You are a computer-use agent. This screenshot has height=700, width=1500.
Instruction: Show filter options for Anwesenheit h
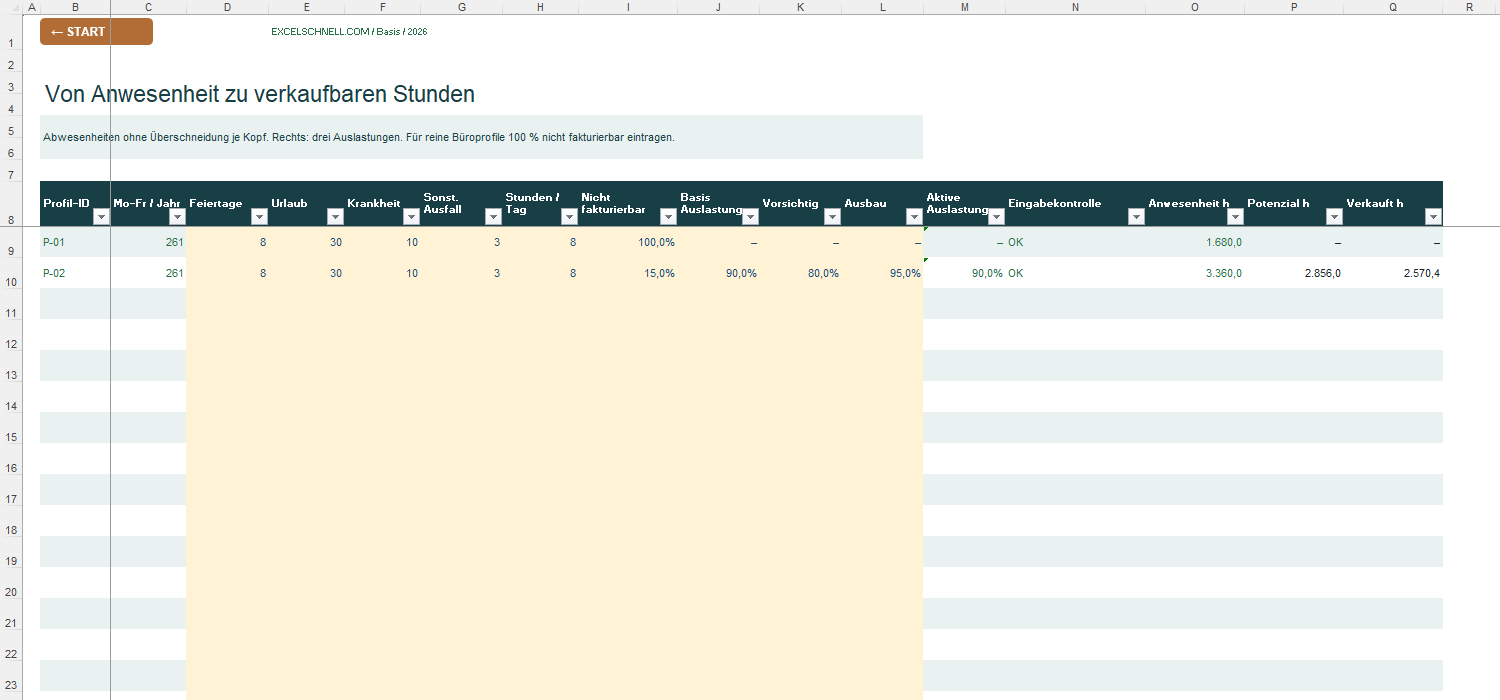pyautogui.click(x=1235, y=217)
